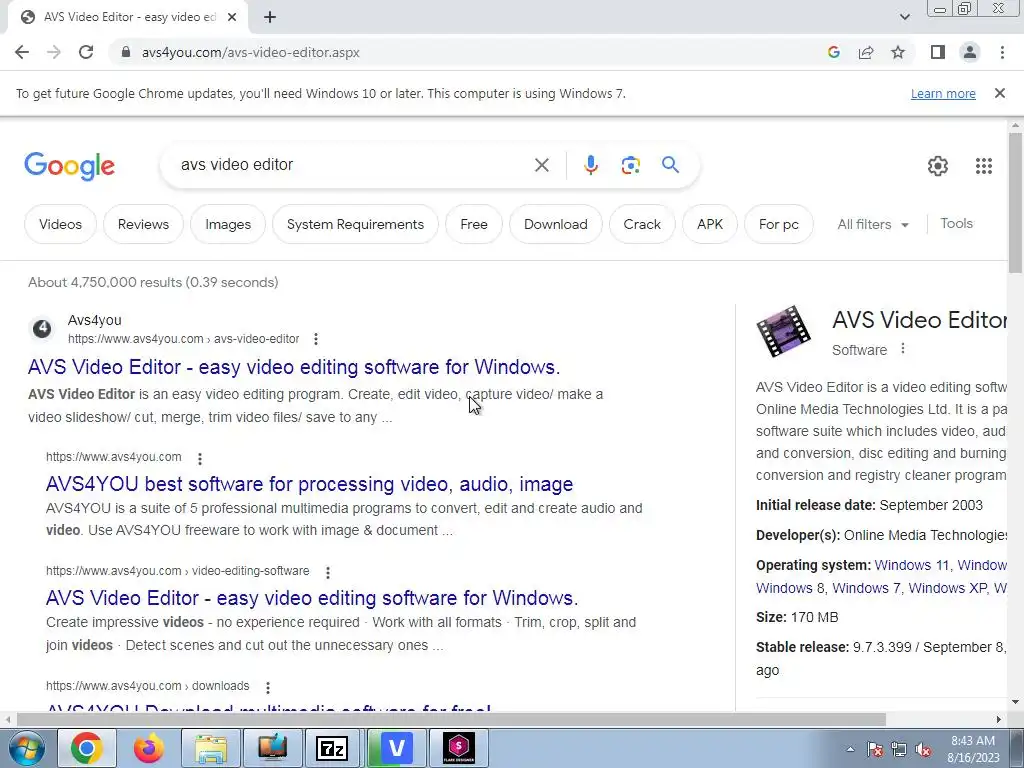Expand the All filters dropdown
The height and width of the screenshot is (768, 1024).
coord(873,224)
